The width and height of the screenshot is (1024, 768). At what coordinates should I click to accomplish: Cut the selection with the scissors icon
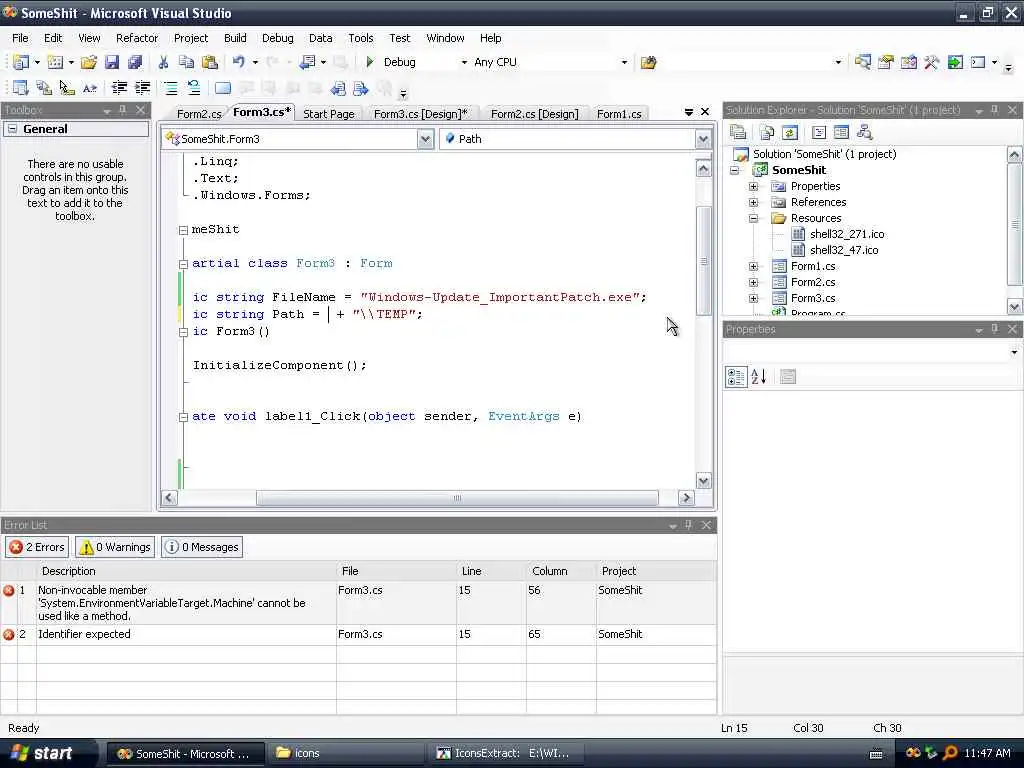[x=163, y=62]
